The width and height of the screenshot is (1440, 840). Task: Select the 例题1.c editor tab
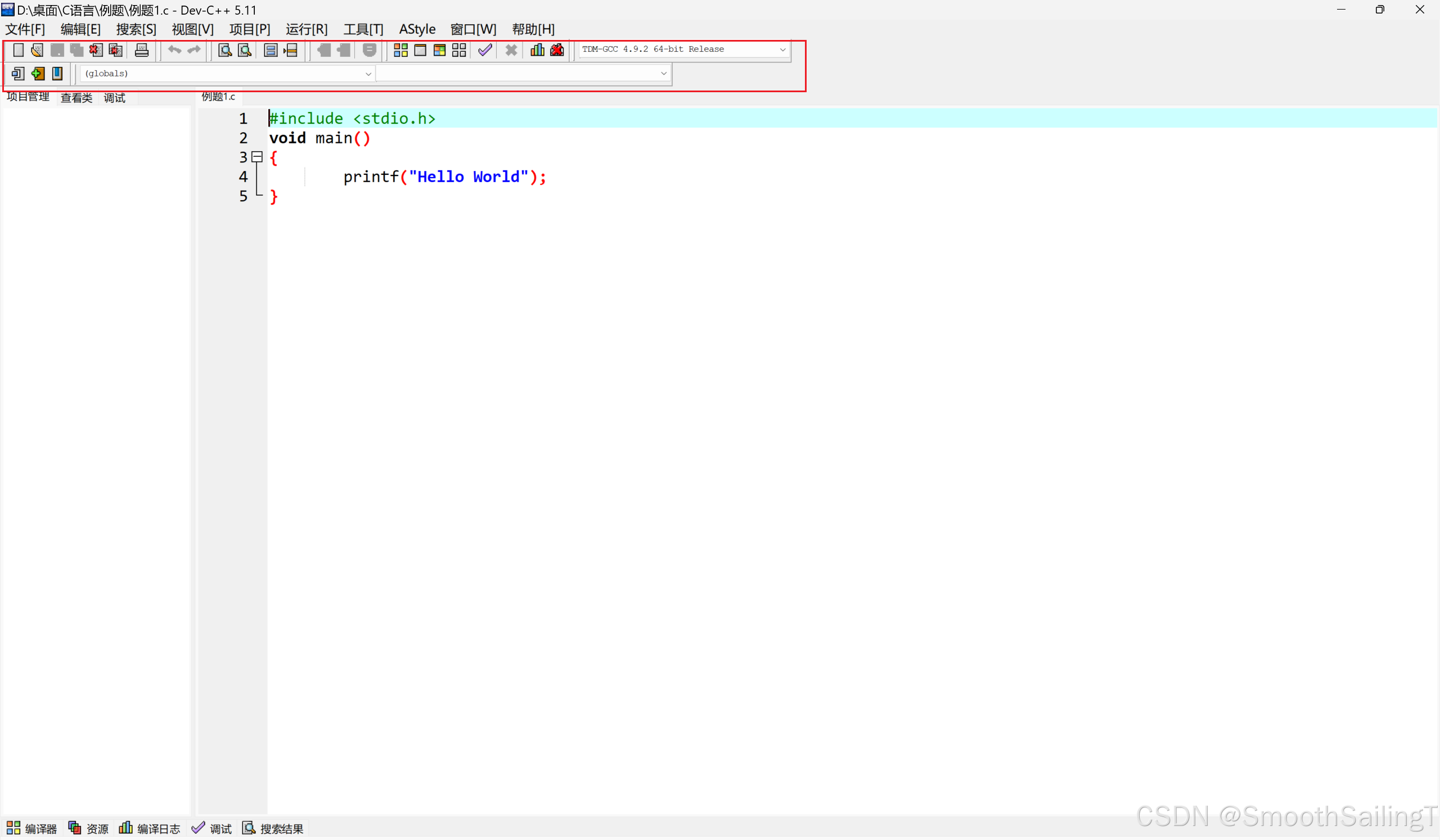218,97
